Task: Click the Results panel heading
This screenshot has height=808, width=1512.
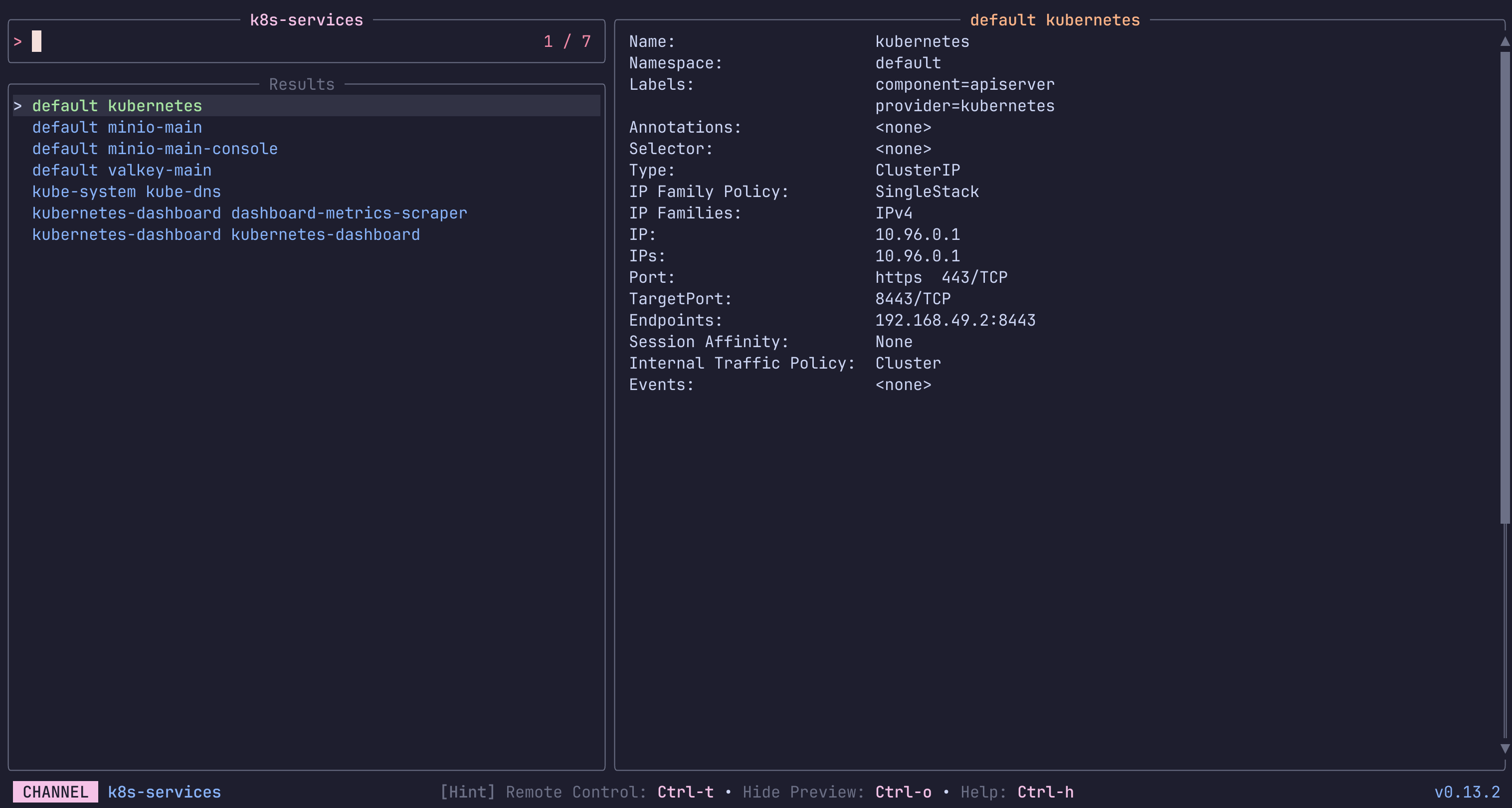Action: (x=302, y=85)
